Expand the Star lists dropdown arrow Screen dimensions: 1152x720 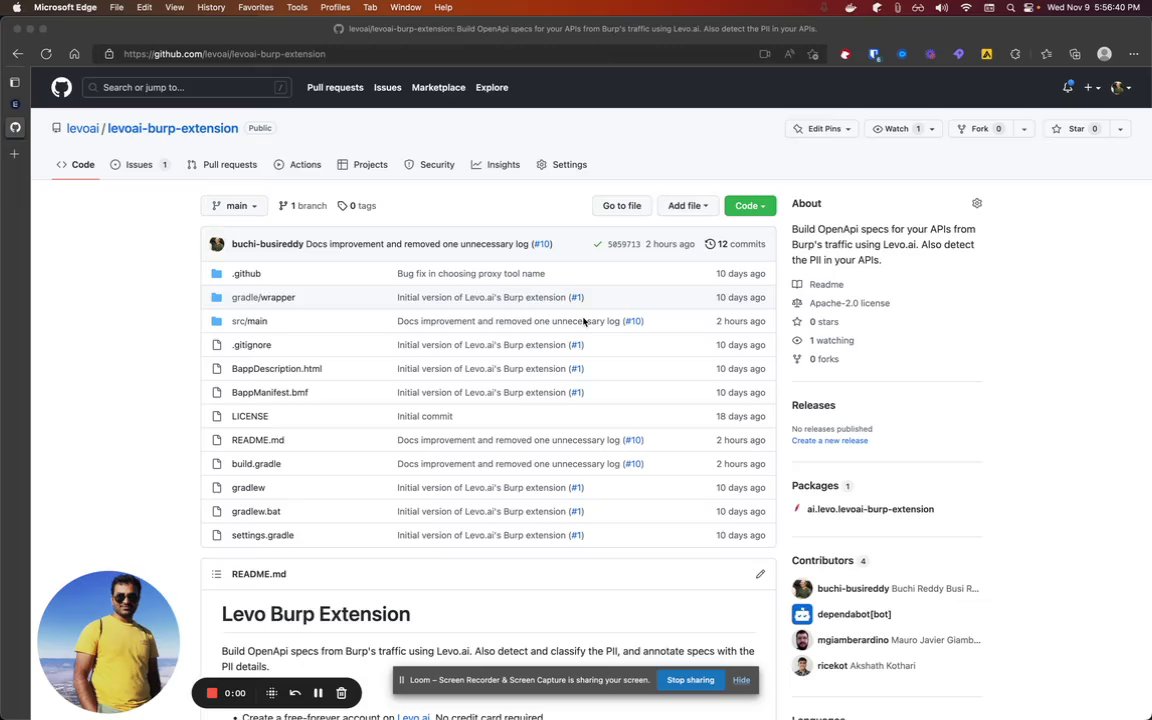pyautogui.click(x=1120, y=129)
